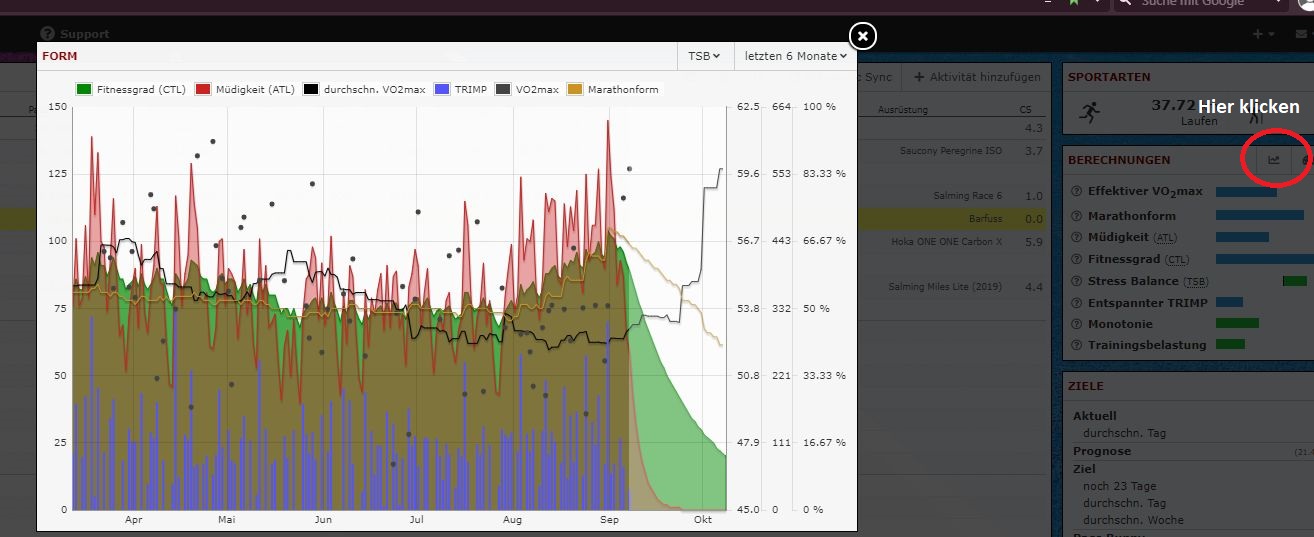The width and height of the screenshot is (1314, 537).
Task: Hide the Marathonform legend series
Action: pos(614,89)
